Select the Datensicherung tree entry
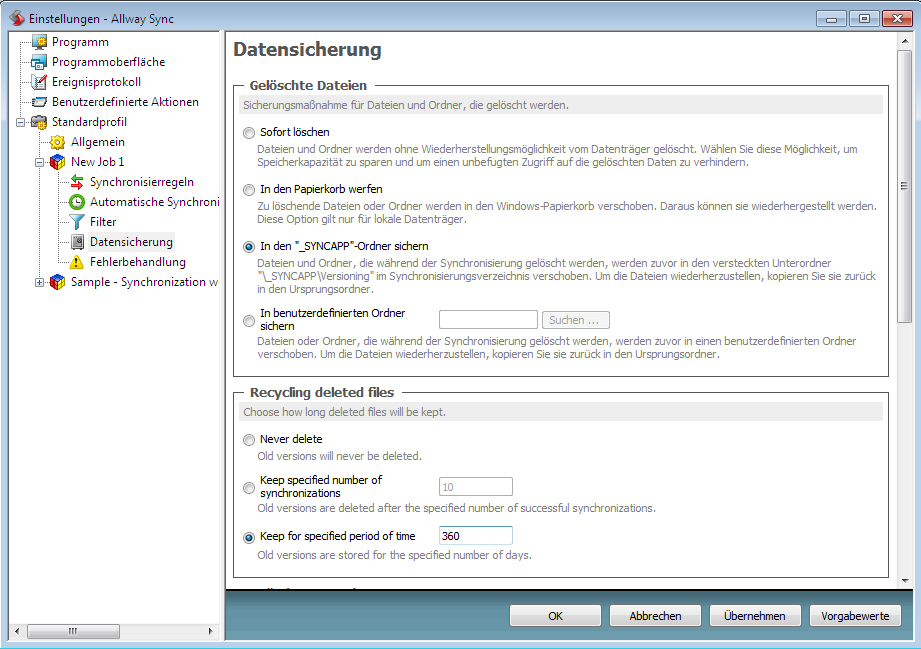The height and width of the screenshot is (649, 921). click(x=131, y=242)
